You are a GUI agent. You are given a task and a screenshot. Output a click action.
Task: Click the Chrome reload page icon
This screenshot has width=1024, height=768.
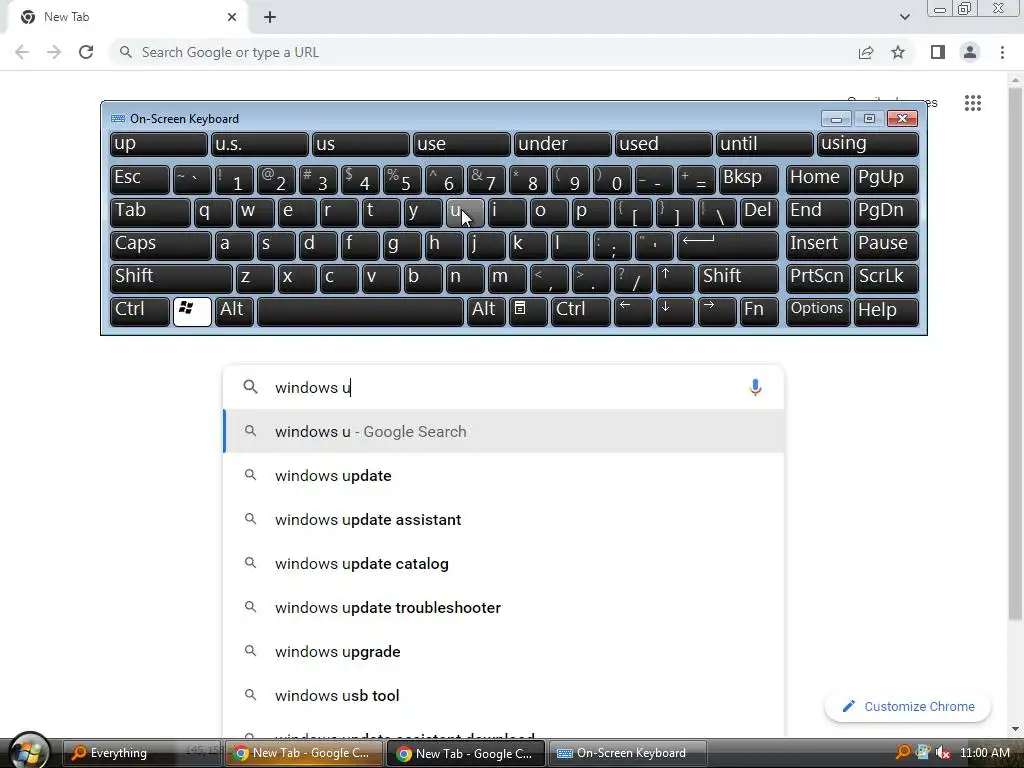point(86,52)
